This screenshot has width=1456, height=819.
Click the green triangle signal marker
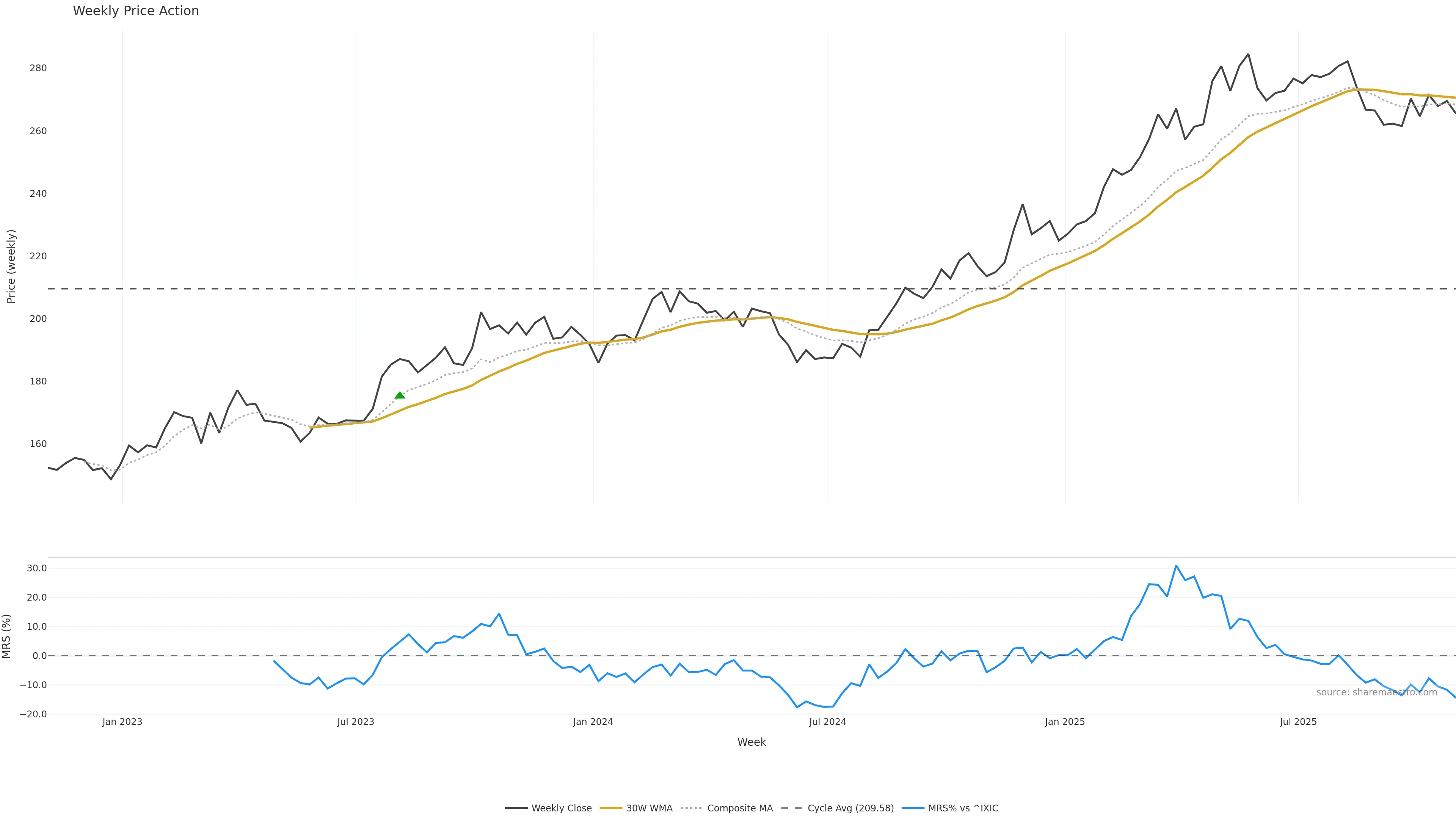400,395
